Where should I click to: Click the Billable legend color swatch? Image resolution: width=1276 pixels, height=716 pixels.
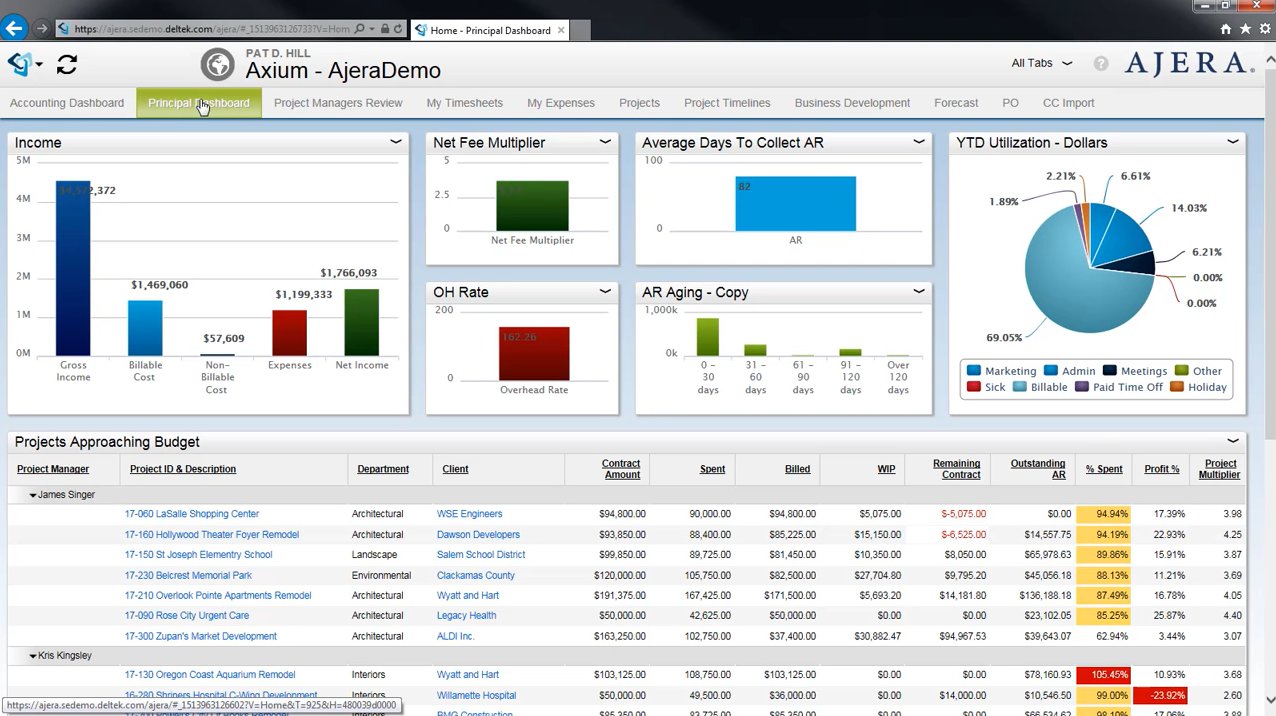point(1019,387)
